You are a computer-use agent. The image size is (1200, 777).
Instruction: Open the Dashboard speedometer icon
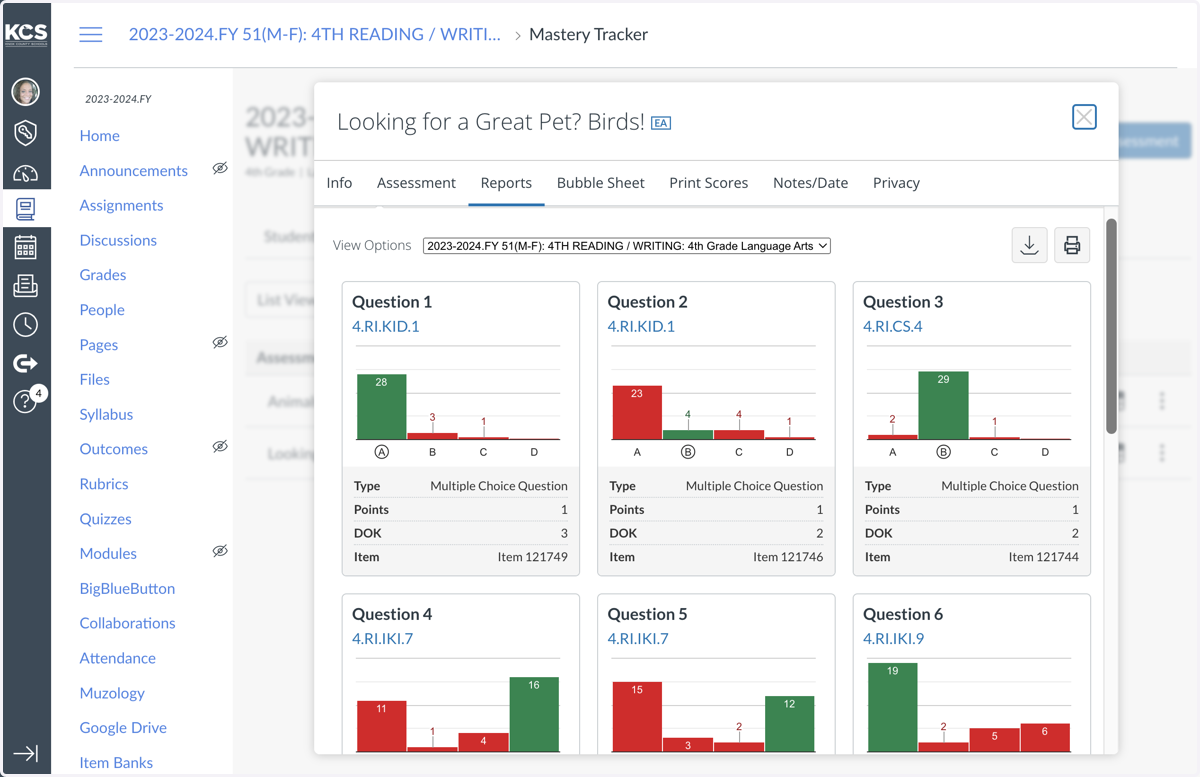26,172
